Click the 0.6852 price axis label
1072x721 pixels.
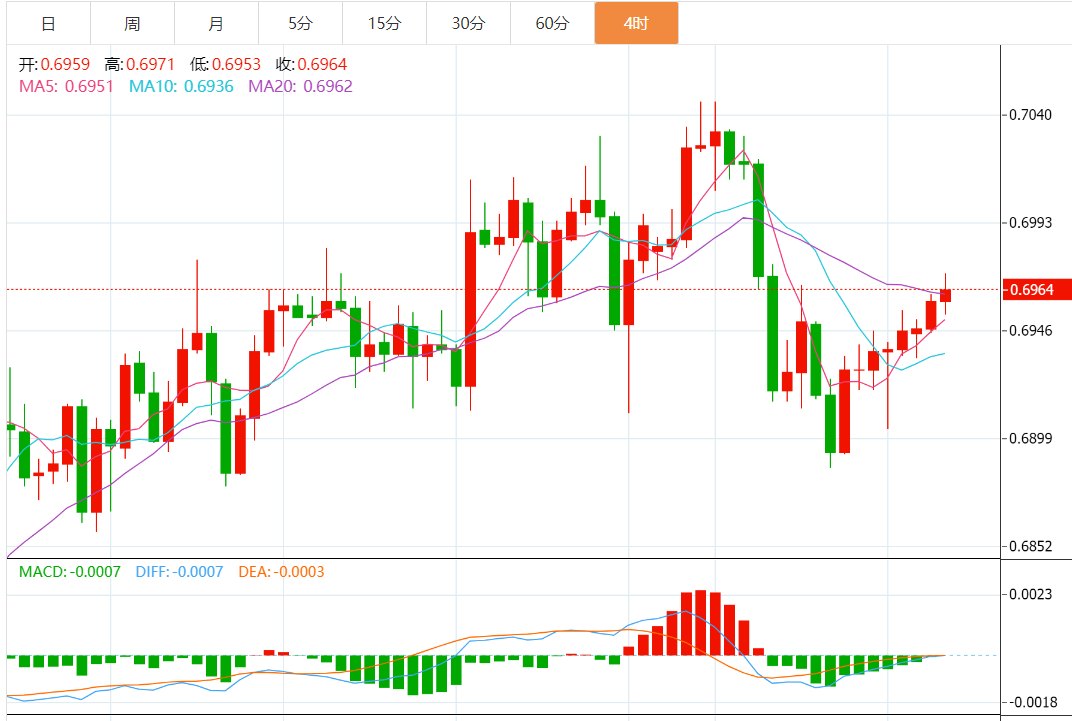1031,546
